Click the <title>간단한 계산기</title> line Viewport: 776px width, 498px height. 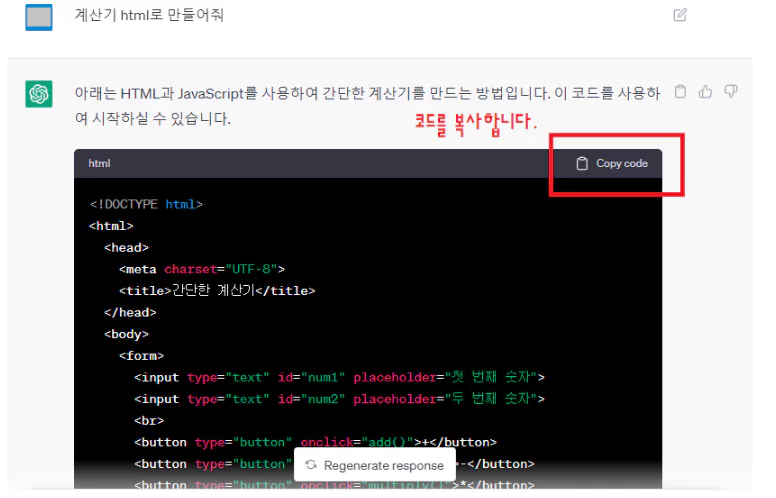[217, 290]
